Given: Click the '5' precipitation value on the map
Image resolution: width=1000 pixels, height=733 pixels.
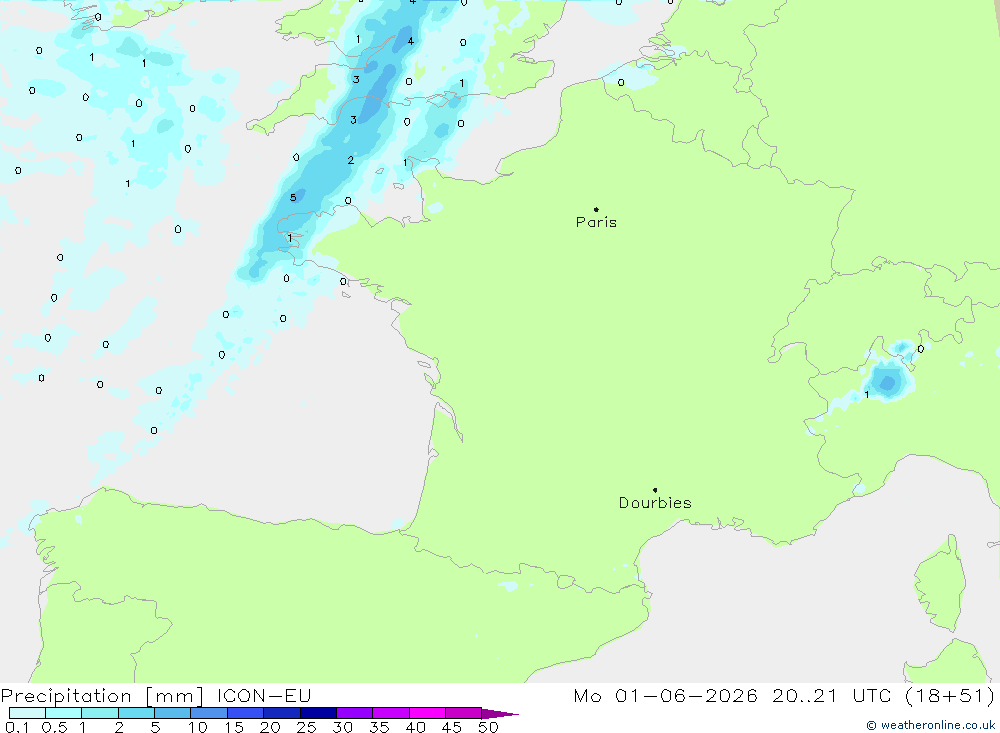Looking at the screenshot, I should coord(293,198).
